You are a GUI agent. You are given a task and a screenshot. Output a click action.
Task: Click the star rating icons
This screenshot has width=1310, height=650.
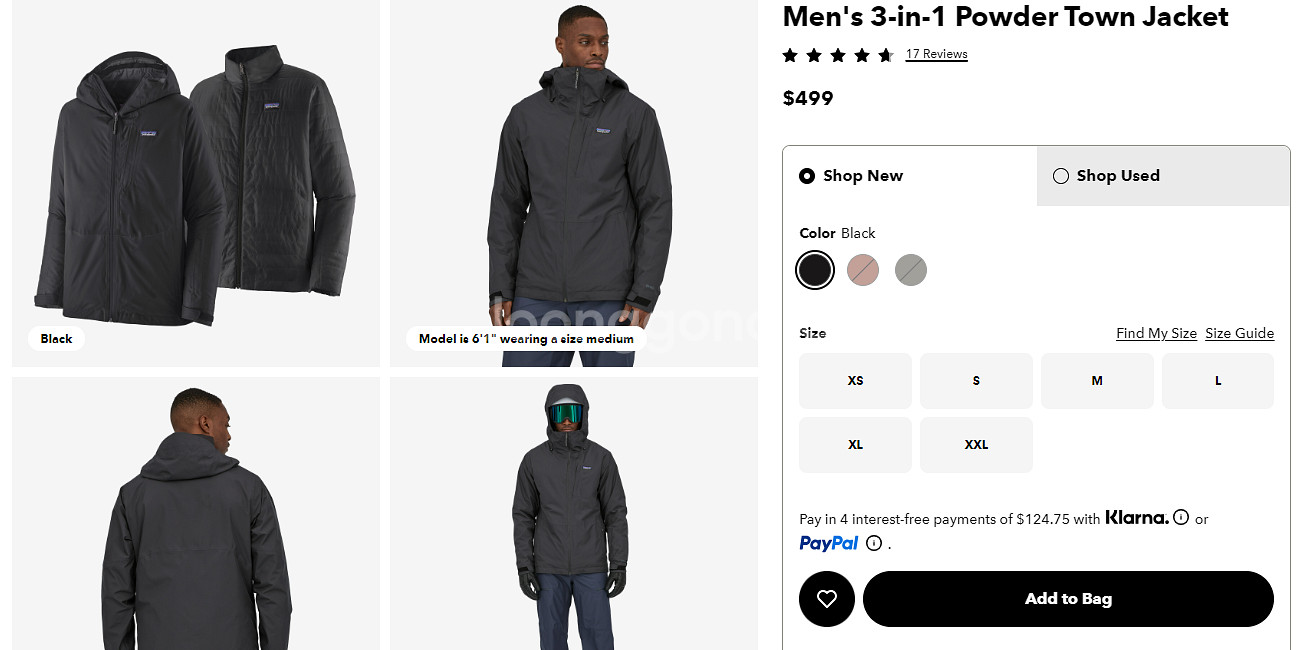coord(838,55)
